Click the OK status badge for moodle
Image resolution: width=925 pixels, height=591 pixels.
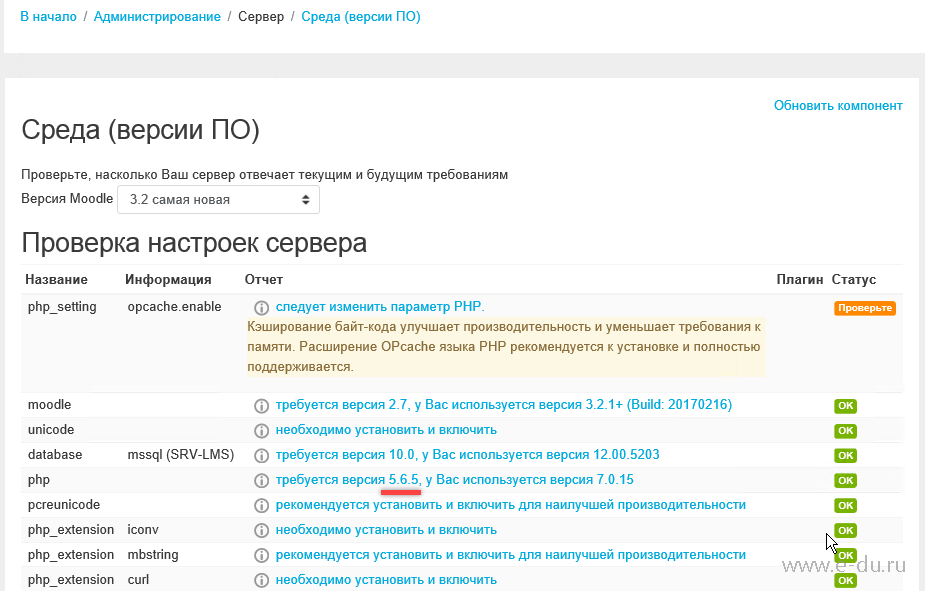click(x=846, y=406)
